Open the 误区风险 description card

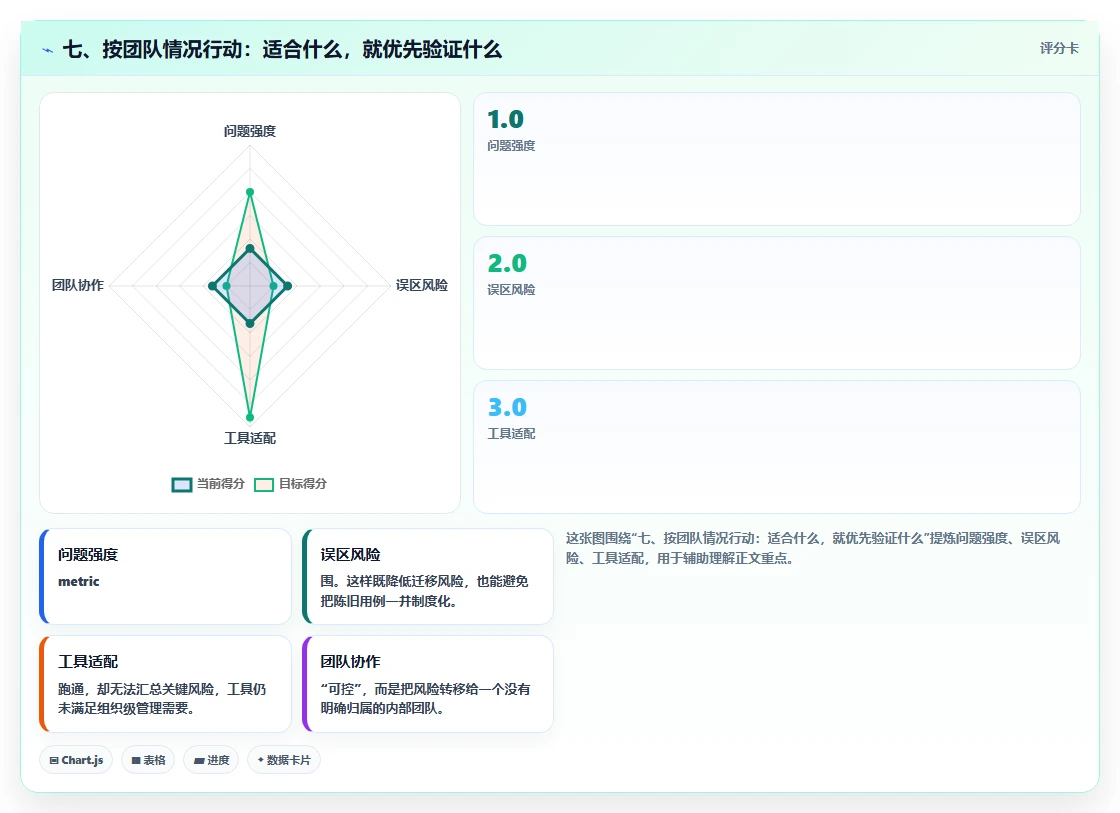[428, 577]
